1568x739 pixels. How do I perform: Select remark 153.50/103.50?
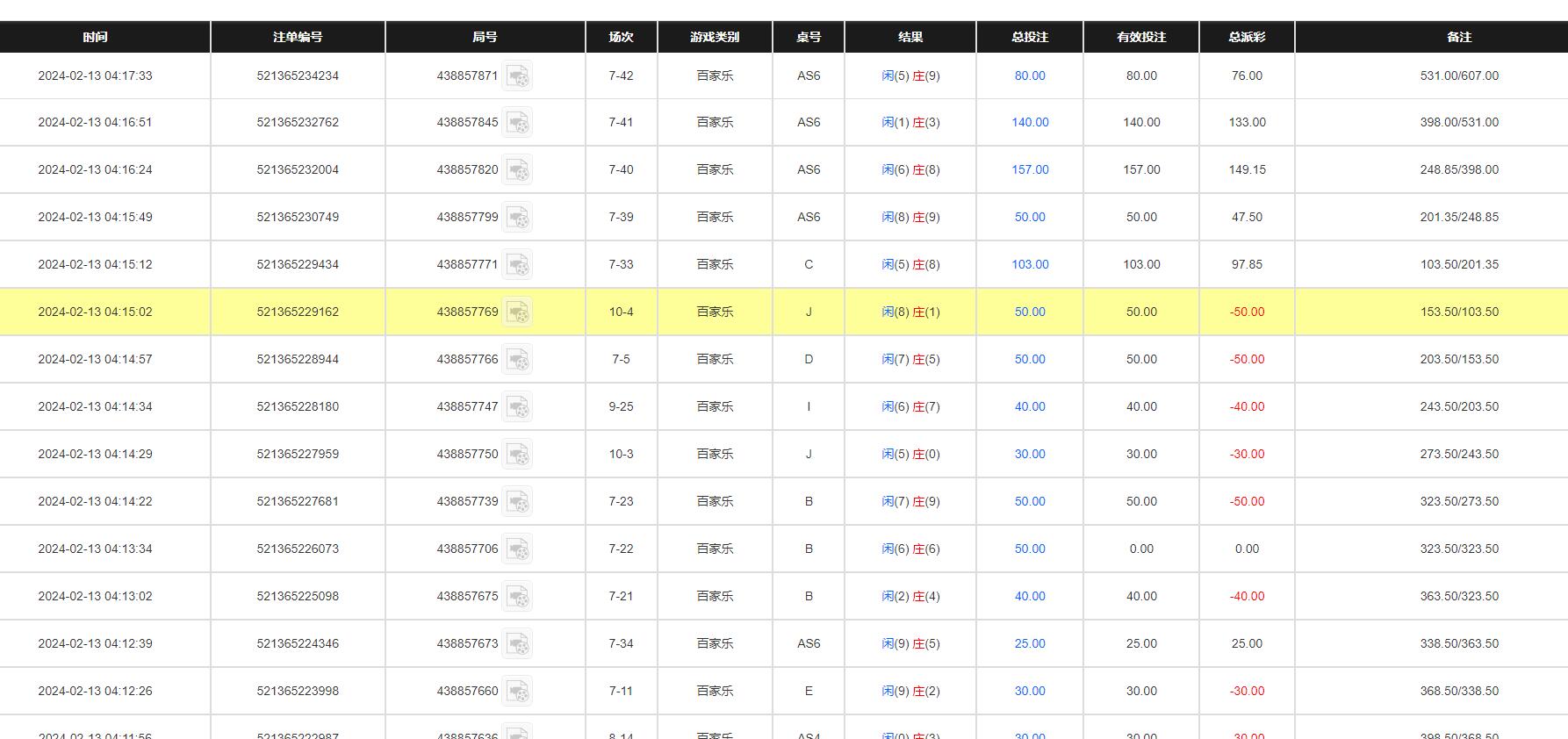1459,312
